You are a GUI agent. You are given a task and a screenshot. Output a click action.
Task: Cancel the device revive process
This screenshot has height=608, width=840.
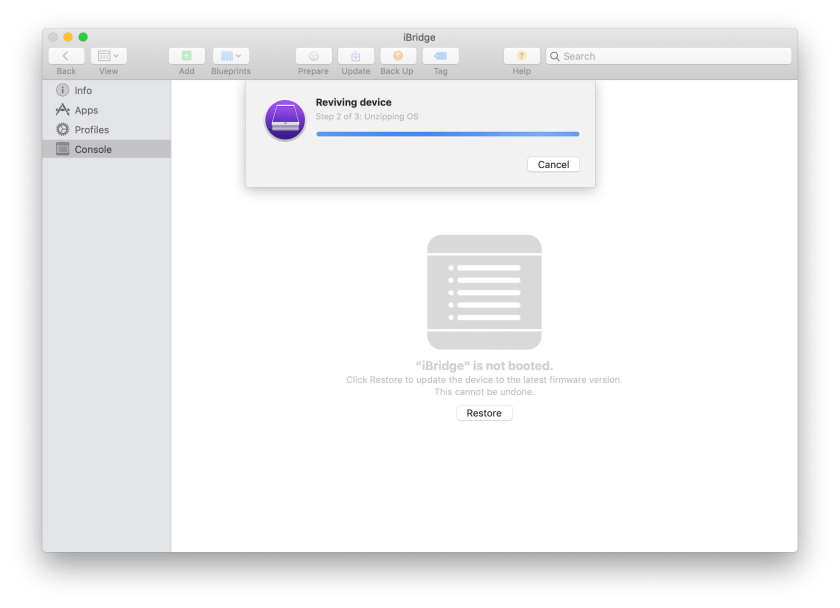tap(553, 165)
